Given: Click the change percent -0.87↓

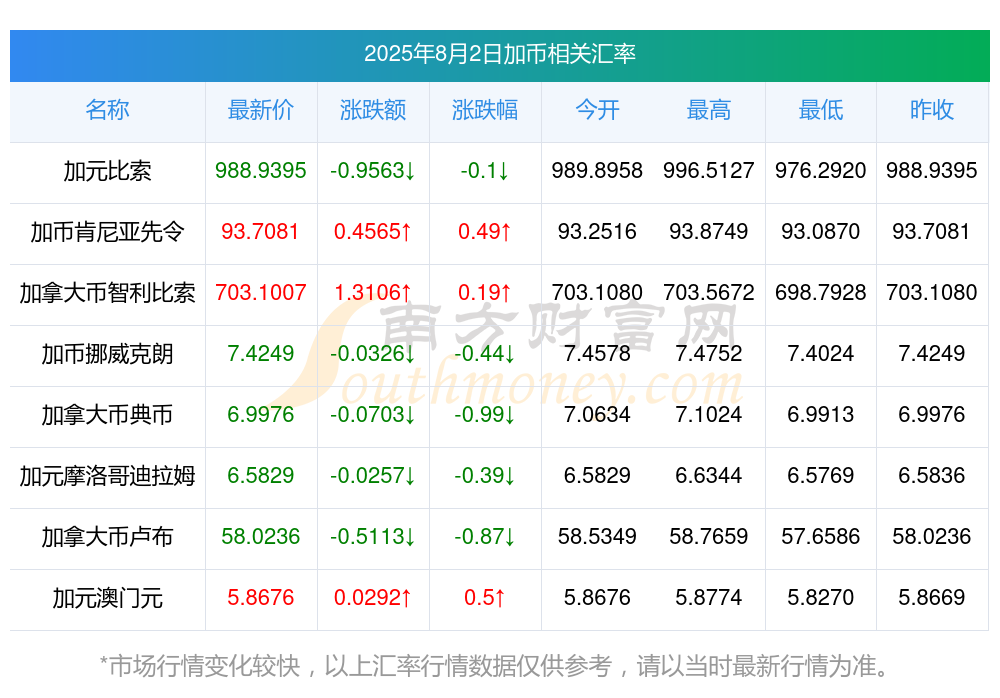Looking at the screenshot, I should (485, 537).
